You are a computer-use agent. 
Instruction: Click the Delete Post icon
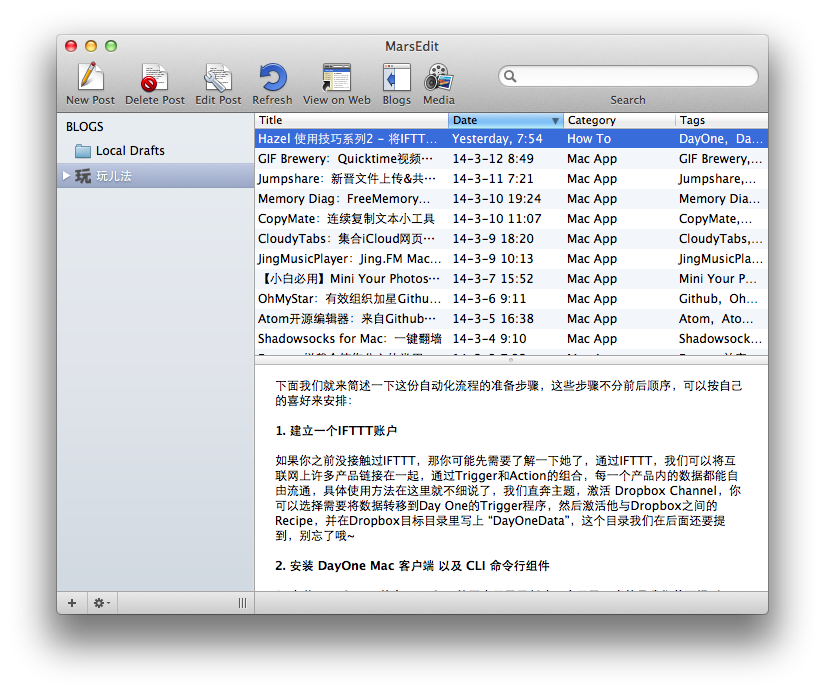click(x=154, y=77)
